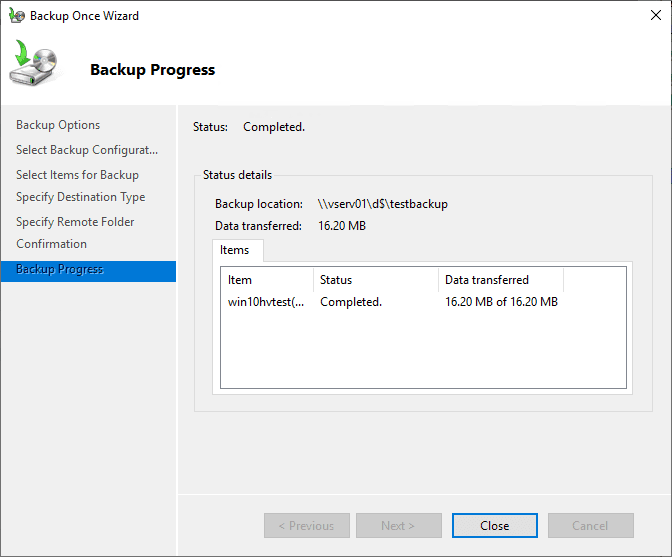The image size is (672, 557).
Task: Select the Backup Progress step
Action: pyautogui.click(x=60, y=270)
